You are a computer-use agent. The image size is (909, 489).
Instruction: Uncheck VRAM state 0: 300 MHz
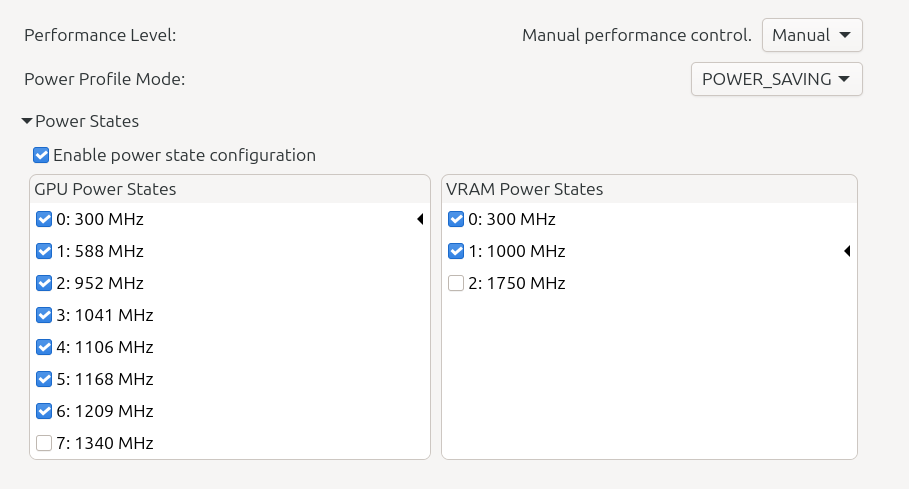pyautogui.click(x=456, y=219)
